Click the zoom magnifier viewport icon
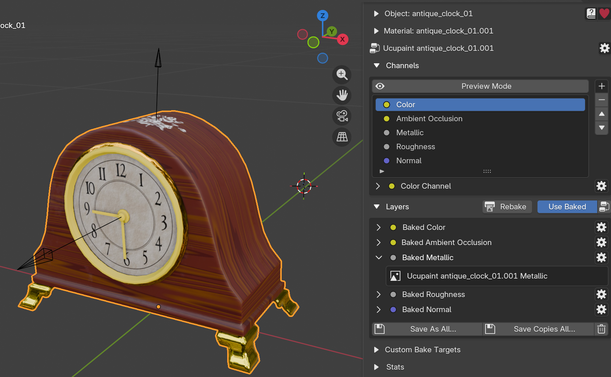The image size is (611, 377). point(342,74)
